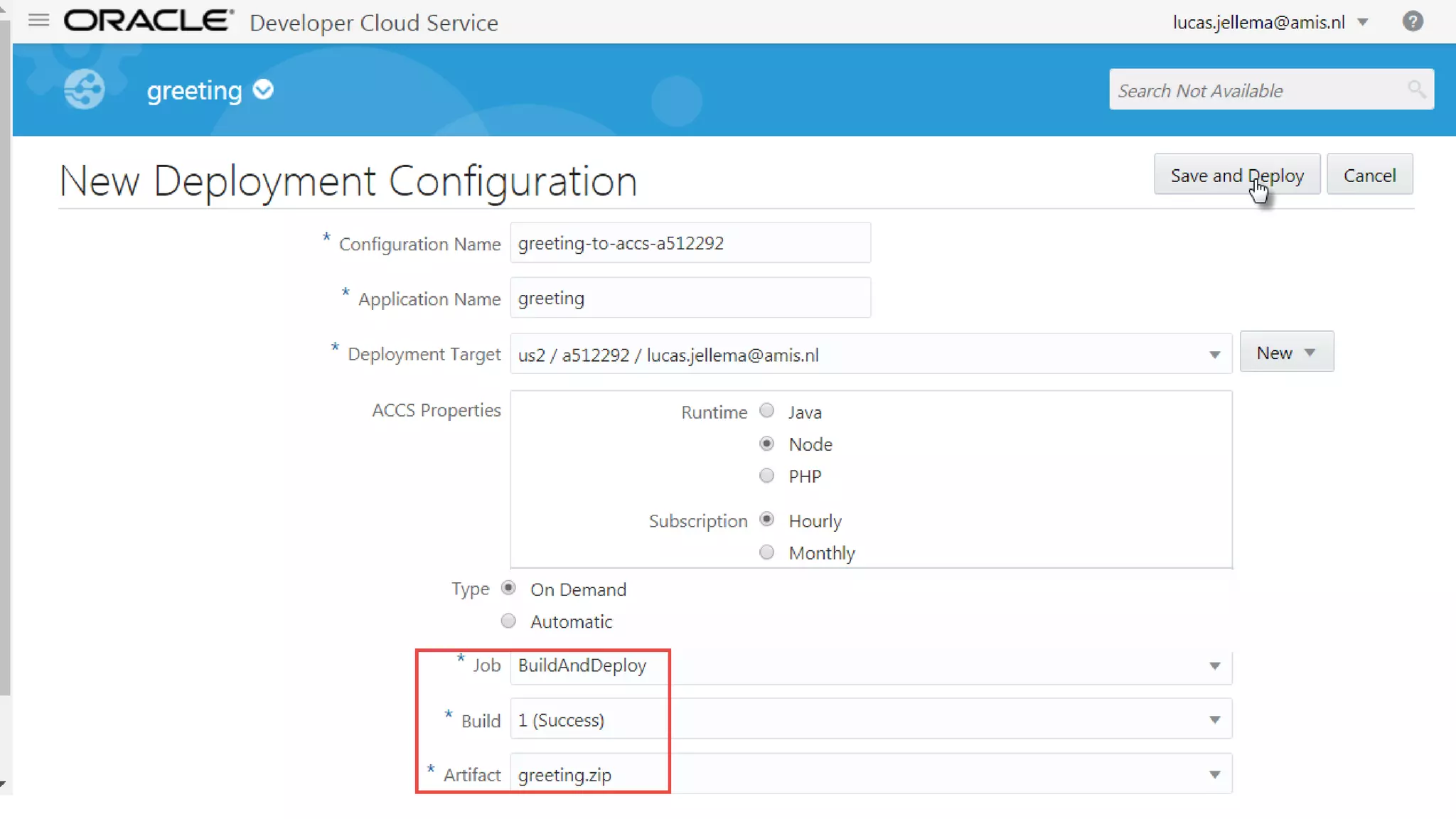Image resolution: width=1456 pixels, height=819 pixels.
Task: Focus the Application Name input
Action: 690,298
